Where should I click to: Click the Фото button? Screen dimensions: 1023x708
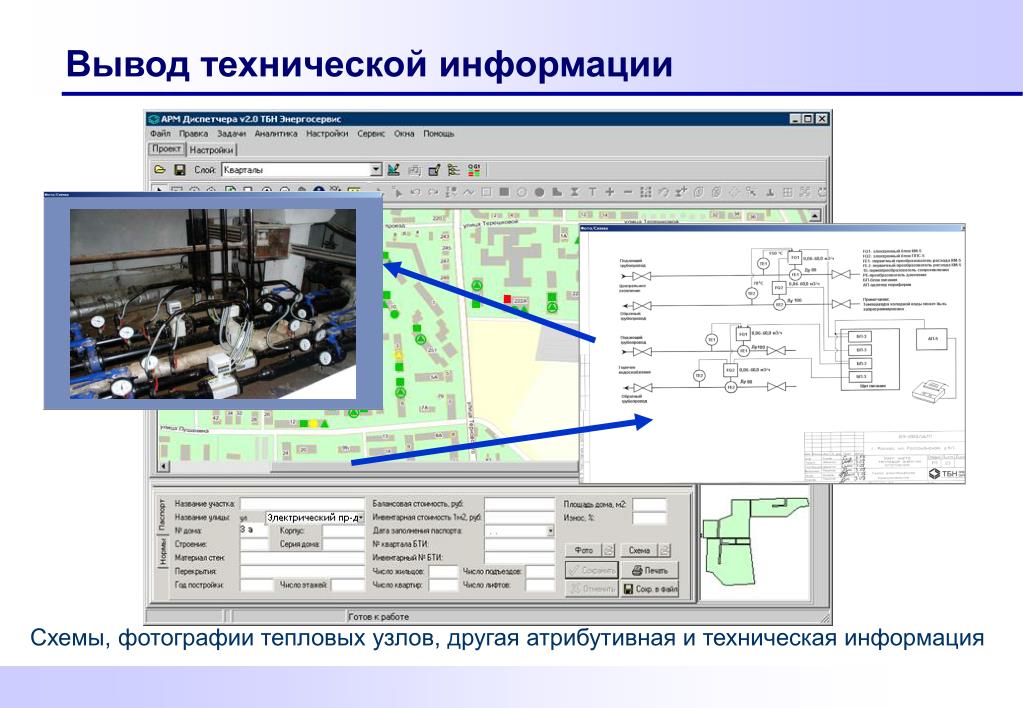click(x=583, y=550)
